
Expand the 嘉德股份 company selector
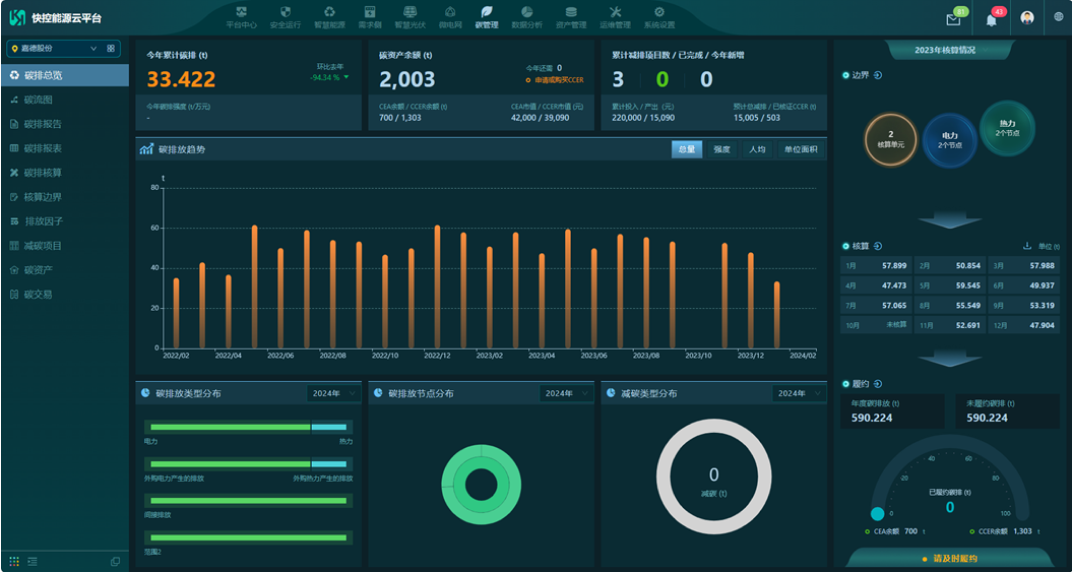pos(63,49)
